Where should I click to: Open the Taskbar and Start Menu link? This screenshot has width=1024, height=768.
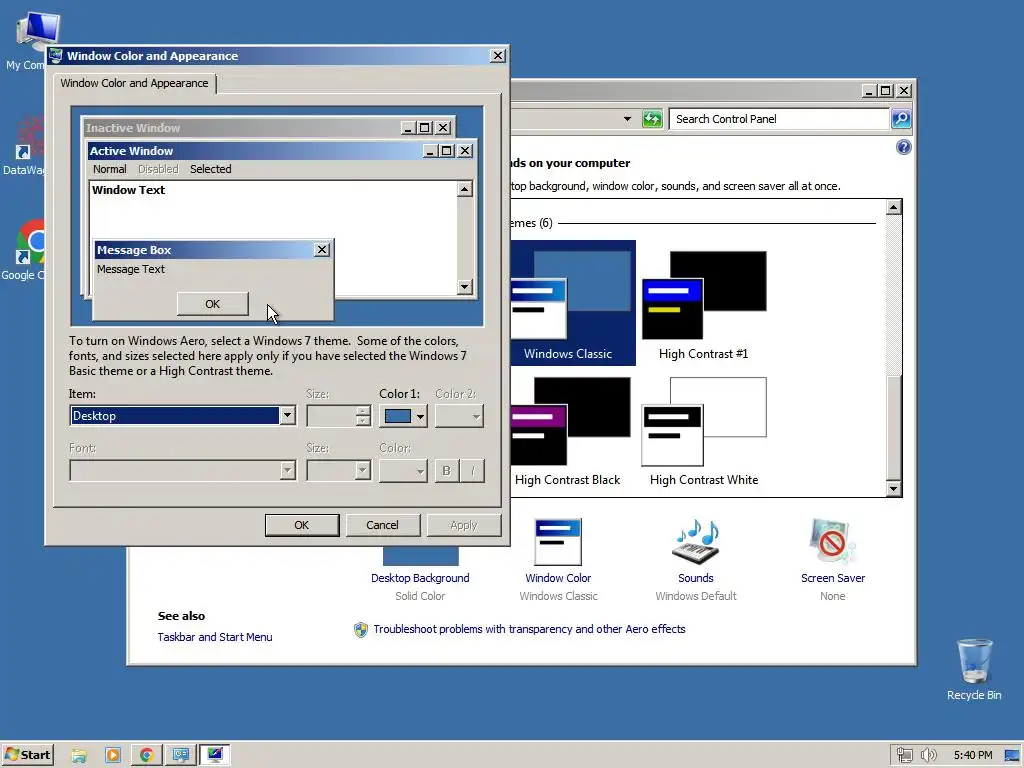click(x=215, y=637)
